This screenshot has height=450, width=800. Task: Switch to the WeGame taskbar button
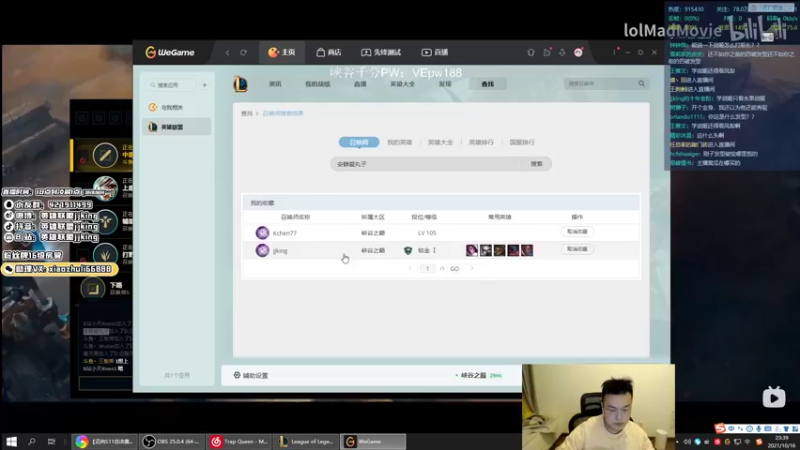[x=373, y=441]
